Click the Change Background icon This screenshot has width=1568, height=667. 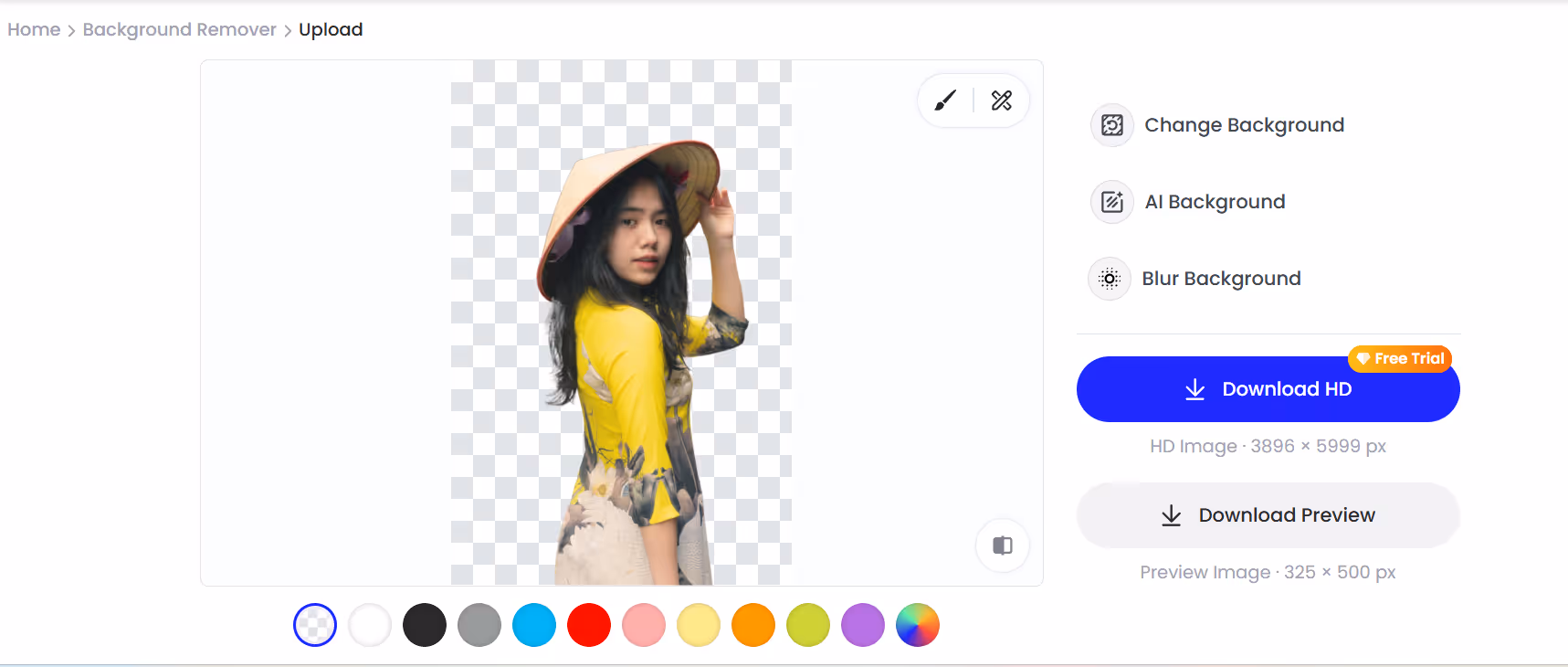[x=1112, y=125]
